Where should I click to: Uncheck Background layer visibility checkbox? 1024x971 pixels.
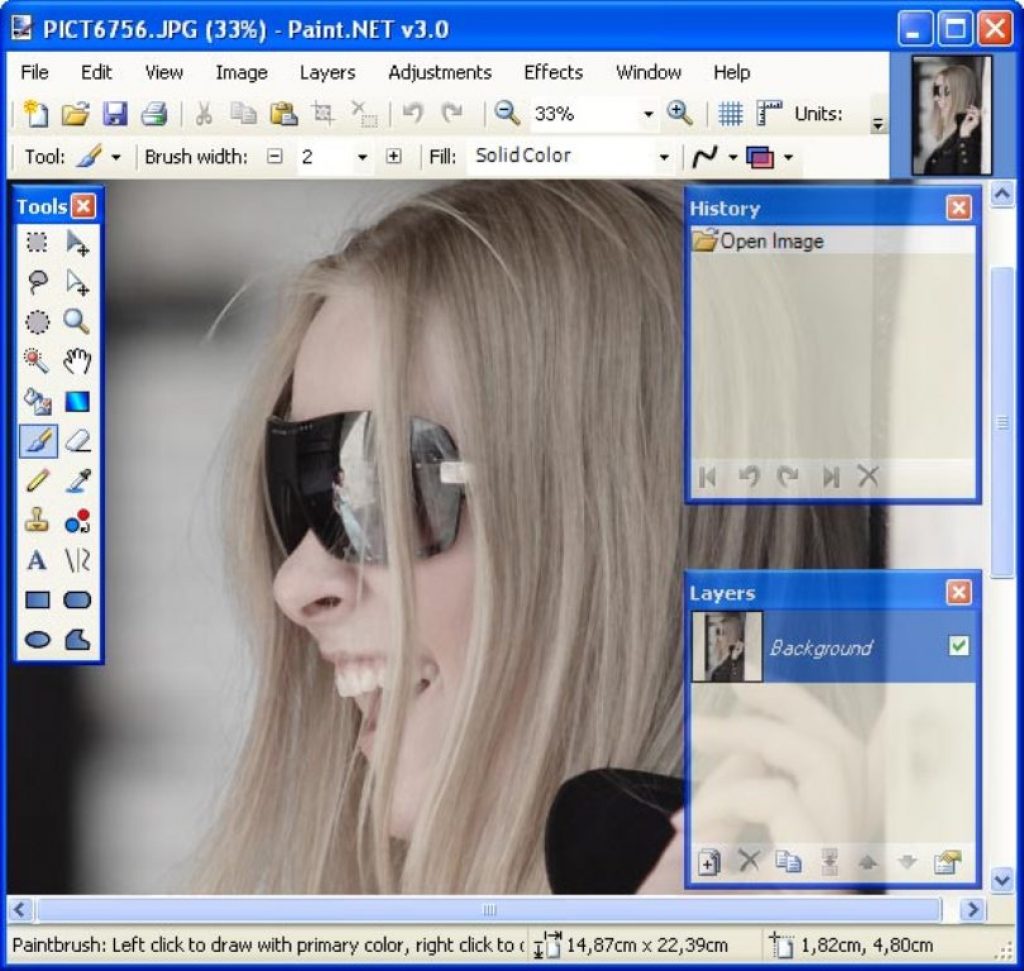pyautogui.click(x=958, y=647)
